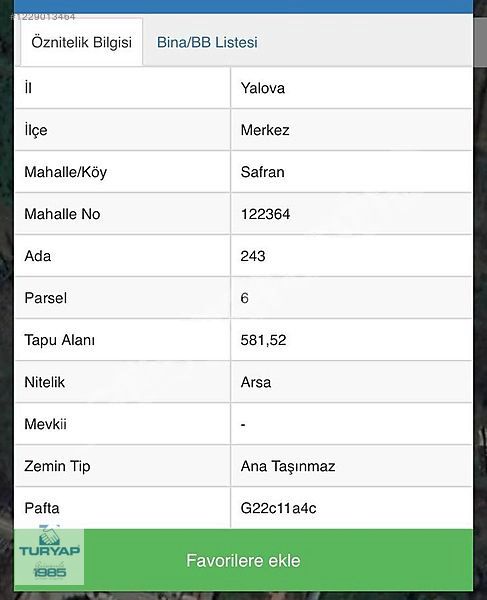Switch to the Bina/BB Listesi tab

(x=207, y=42)
